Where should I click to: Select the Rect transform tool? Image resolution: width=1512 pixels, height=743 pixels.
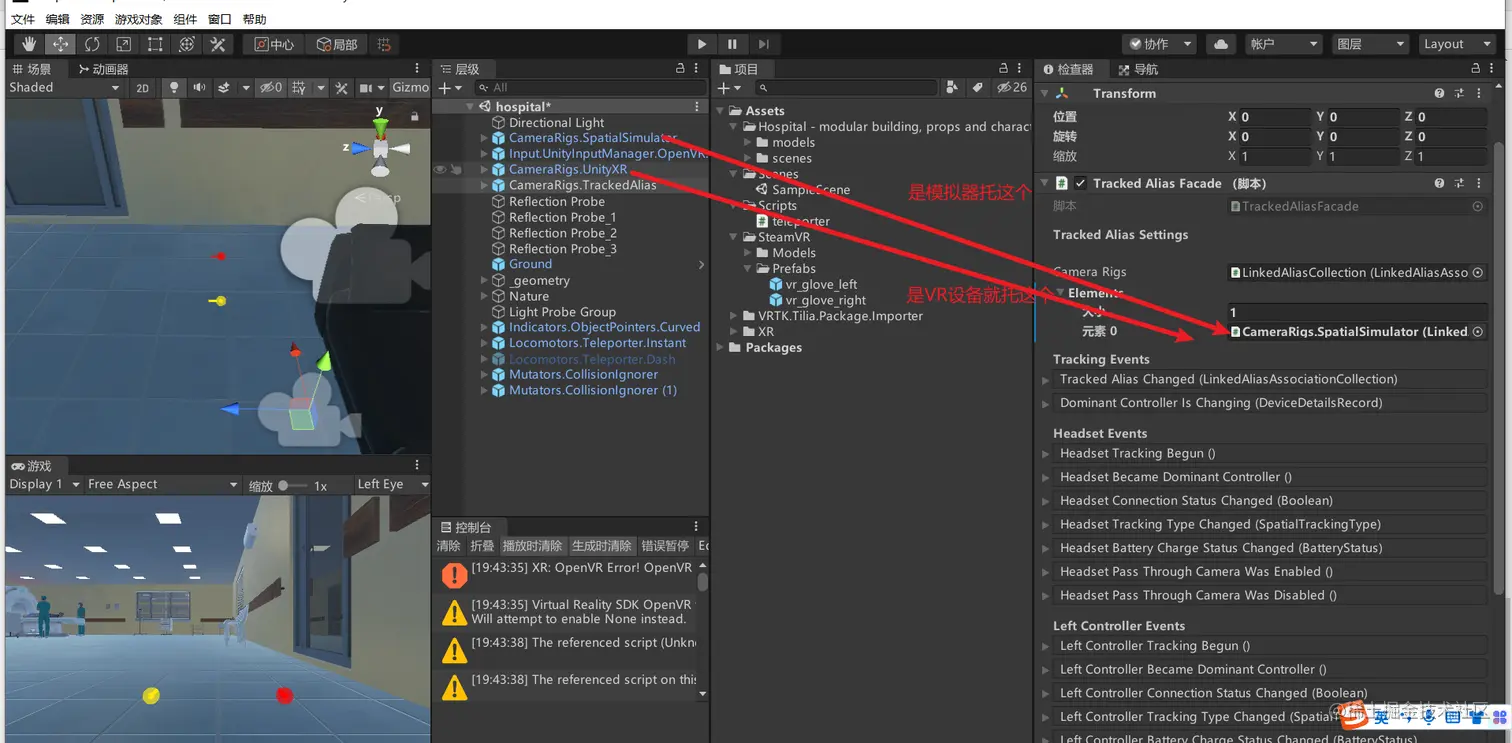155,44
